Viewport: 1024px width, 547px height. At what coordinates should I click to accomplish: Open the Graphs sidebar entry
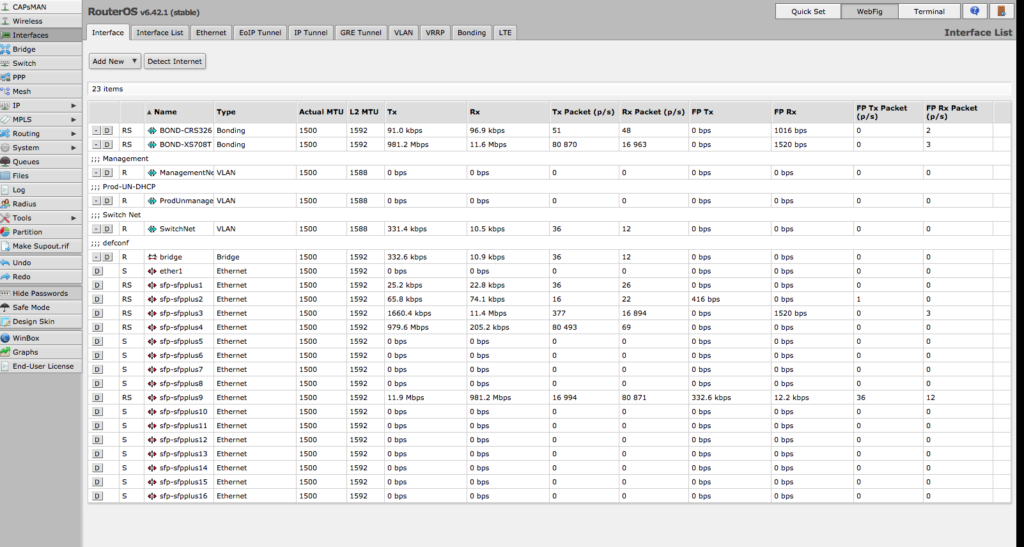coord(25,352)
